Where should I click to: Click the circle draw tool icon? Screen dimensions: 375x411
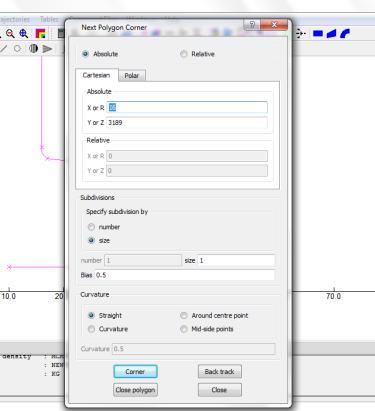(17, 49)
